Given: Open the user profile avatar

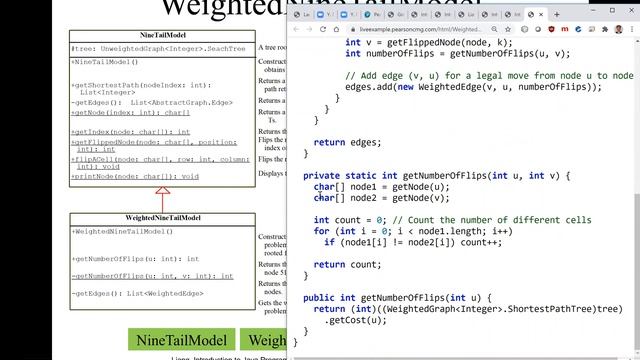Looking at the screenshot, I should 619,29.
